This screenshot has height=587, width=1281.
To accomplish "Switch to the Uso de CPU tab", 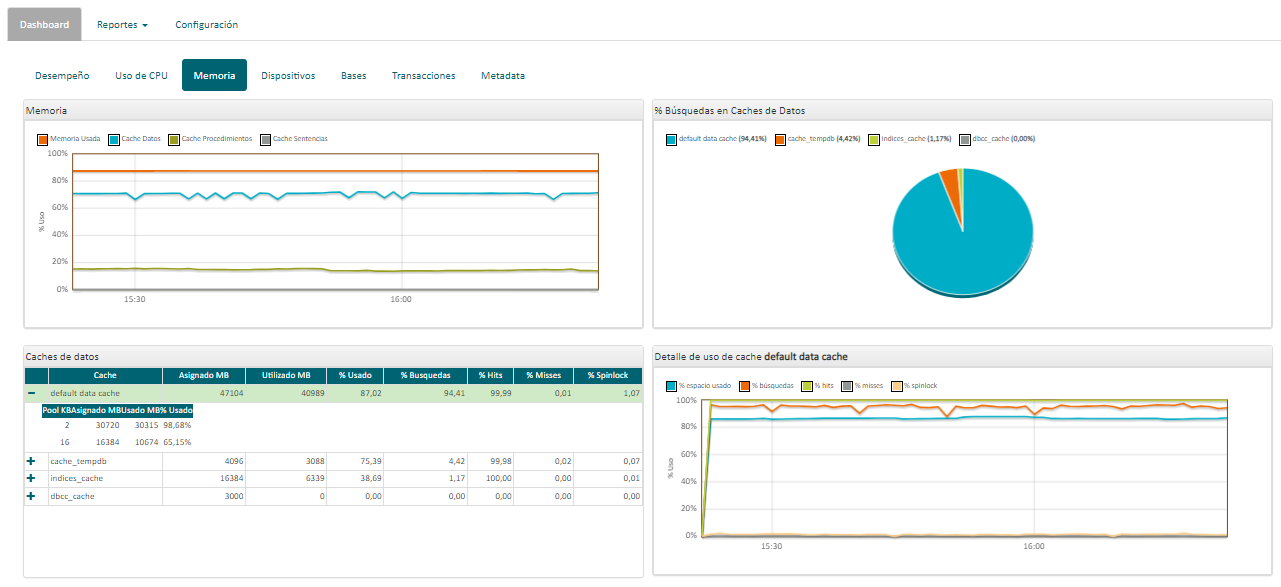I will [141, 75].
